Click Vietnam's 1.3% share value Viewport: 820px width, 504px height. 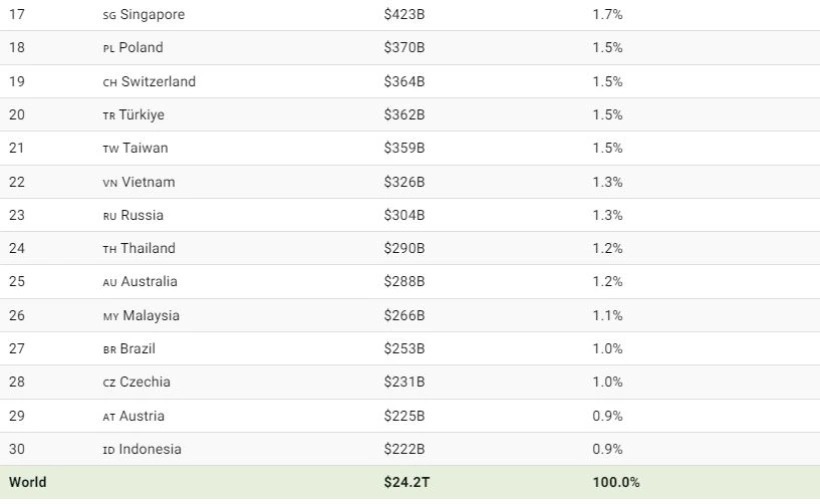tap(607, 182)
